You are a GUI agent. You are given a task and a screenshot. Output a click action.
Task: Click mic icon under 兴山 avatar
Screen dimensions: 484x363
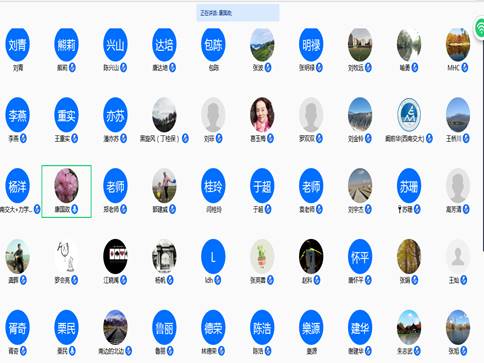point(124,68)
